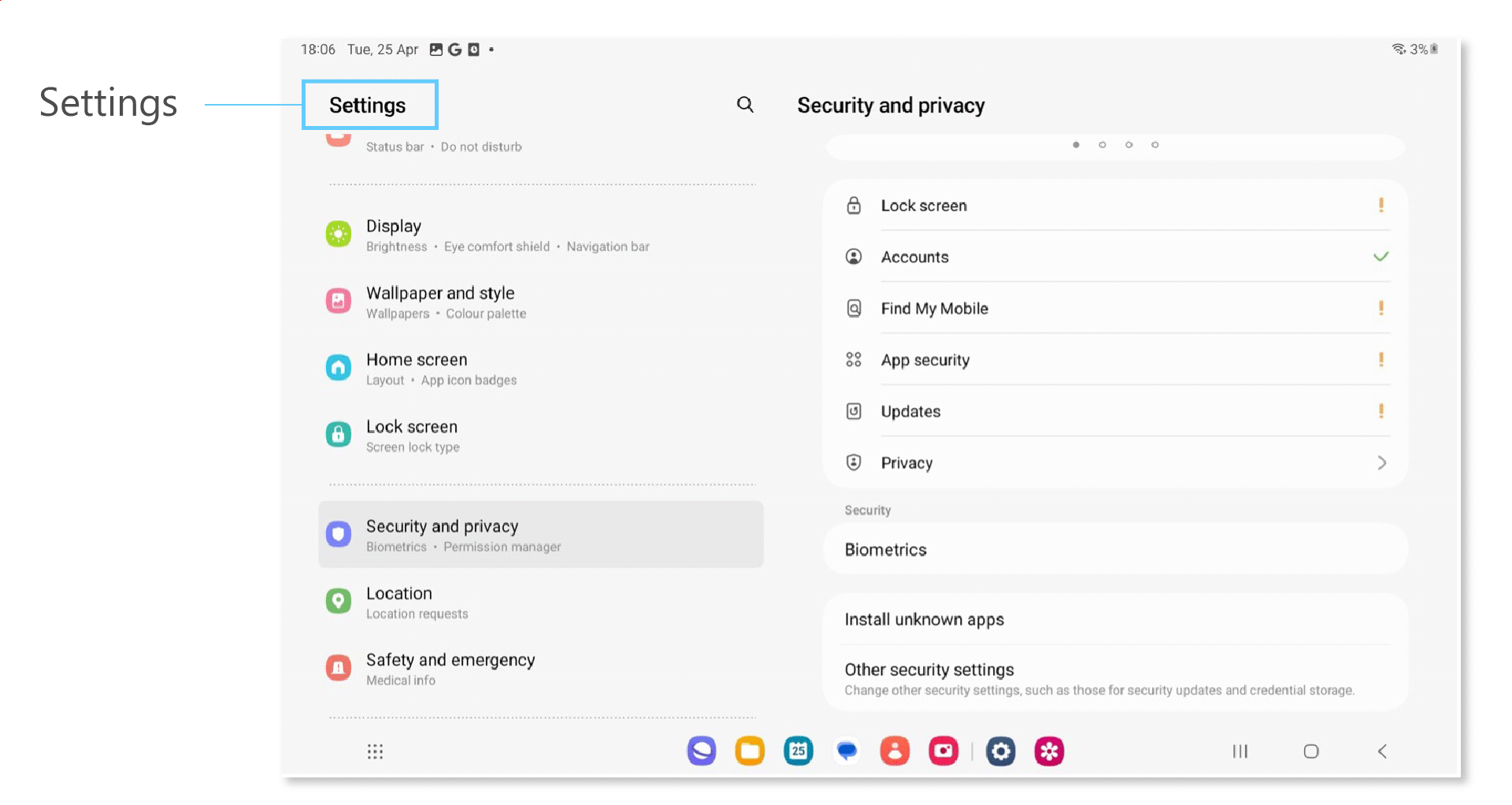Screen dimensions: 1512x805
Task: Open Install unknown apps
Action: point(1116,619)
